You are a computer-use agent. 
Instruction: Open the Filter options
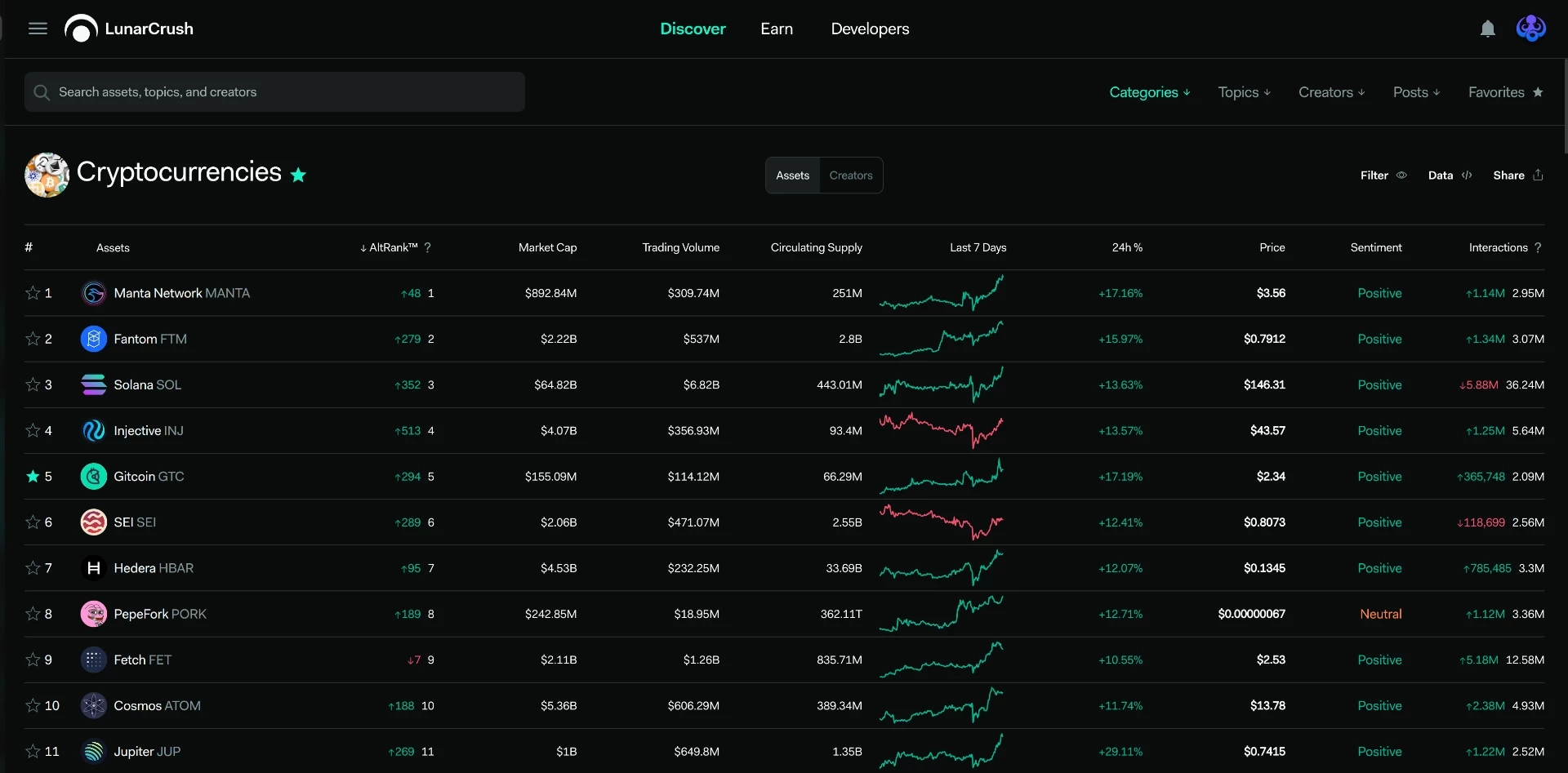pos(1383,175)
